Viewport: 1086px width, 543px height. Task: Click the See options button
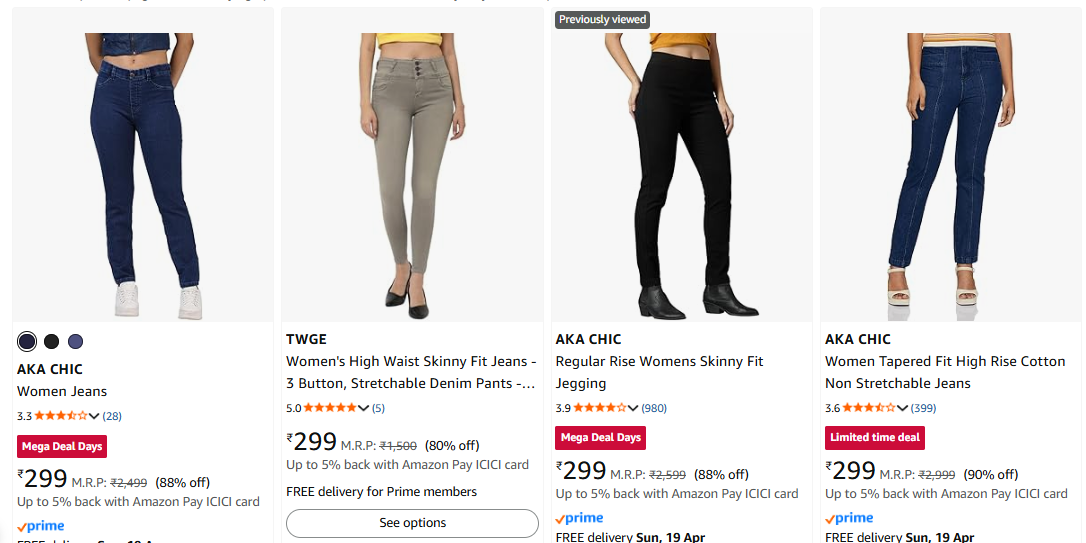coord(412,523)
